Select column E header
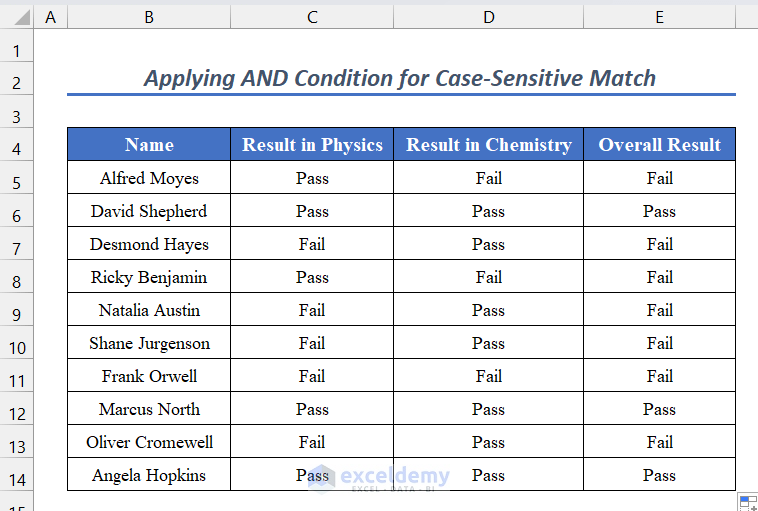The image size is (758, 511). (659, 18)
